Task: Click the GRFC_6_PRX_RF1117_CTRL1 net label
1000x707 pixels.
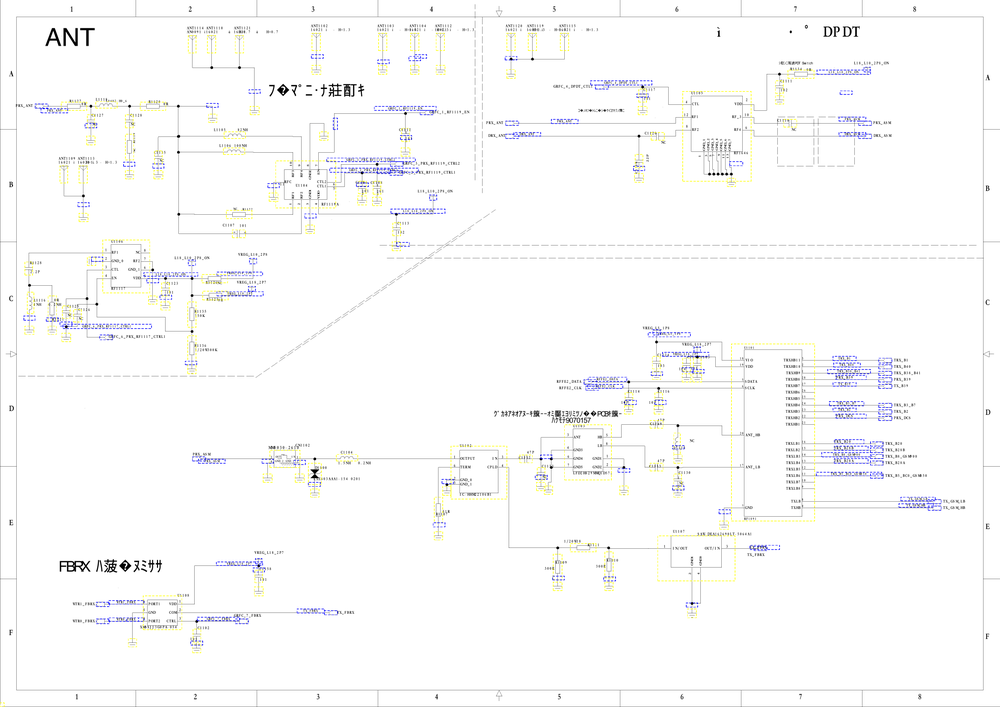Action: click(138, 337)
